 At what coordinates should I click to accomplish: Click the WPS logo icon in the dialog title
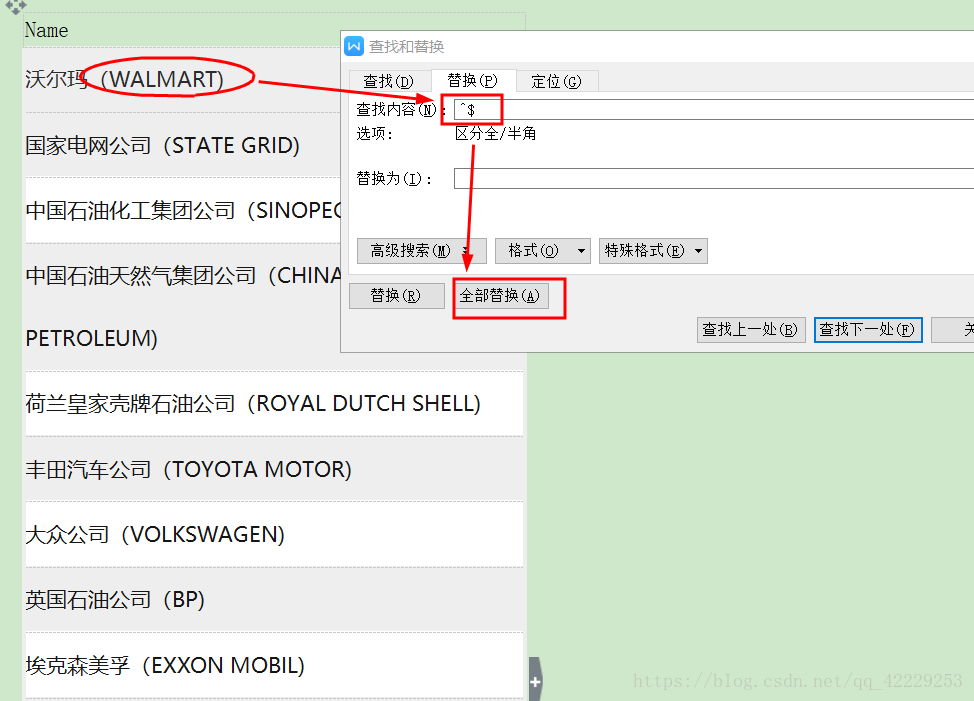tap(354, 46)
